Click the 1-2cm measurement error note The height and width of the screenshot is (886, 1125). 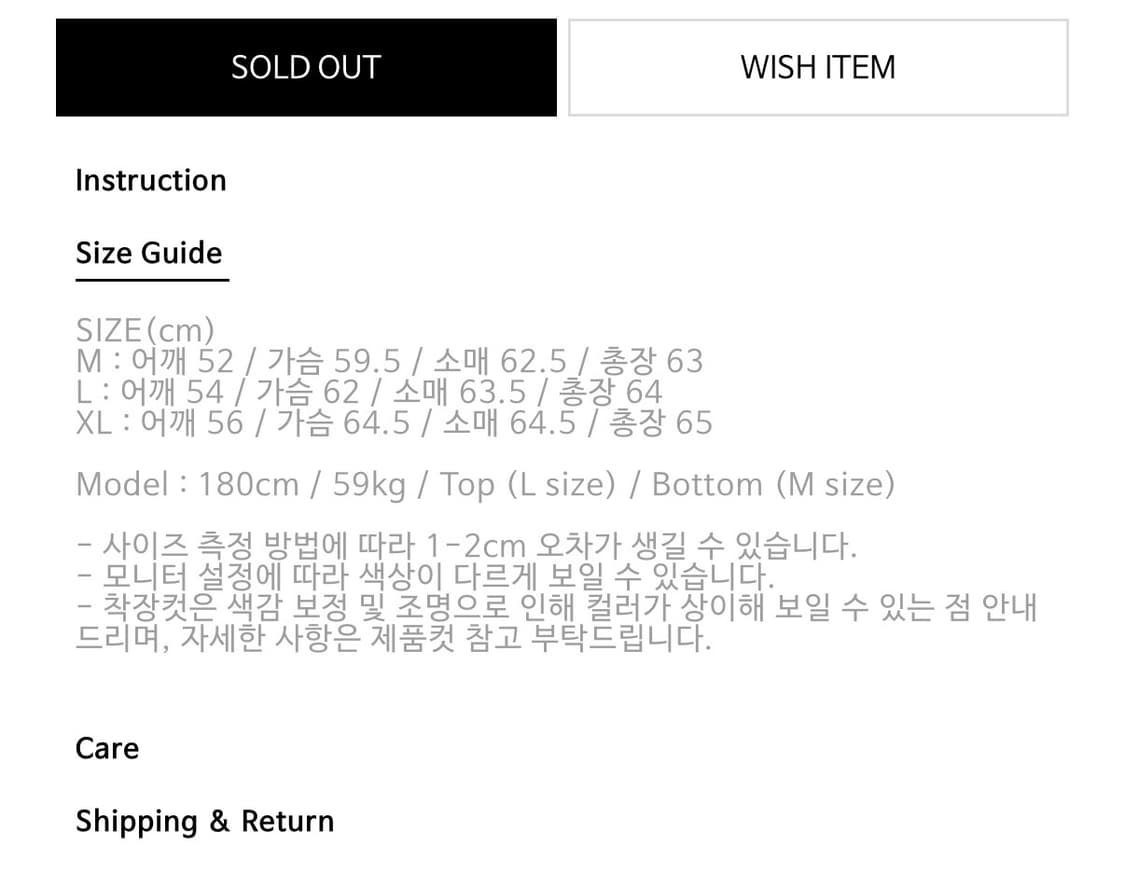(x=467, y=547)
